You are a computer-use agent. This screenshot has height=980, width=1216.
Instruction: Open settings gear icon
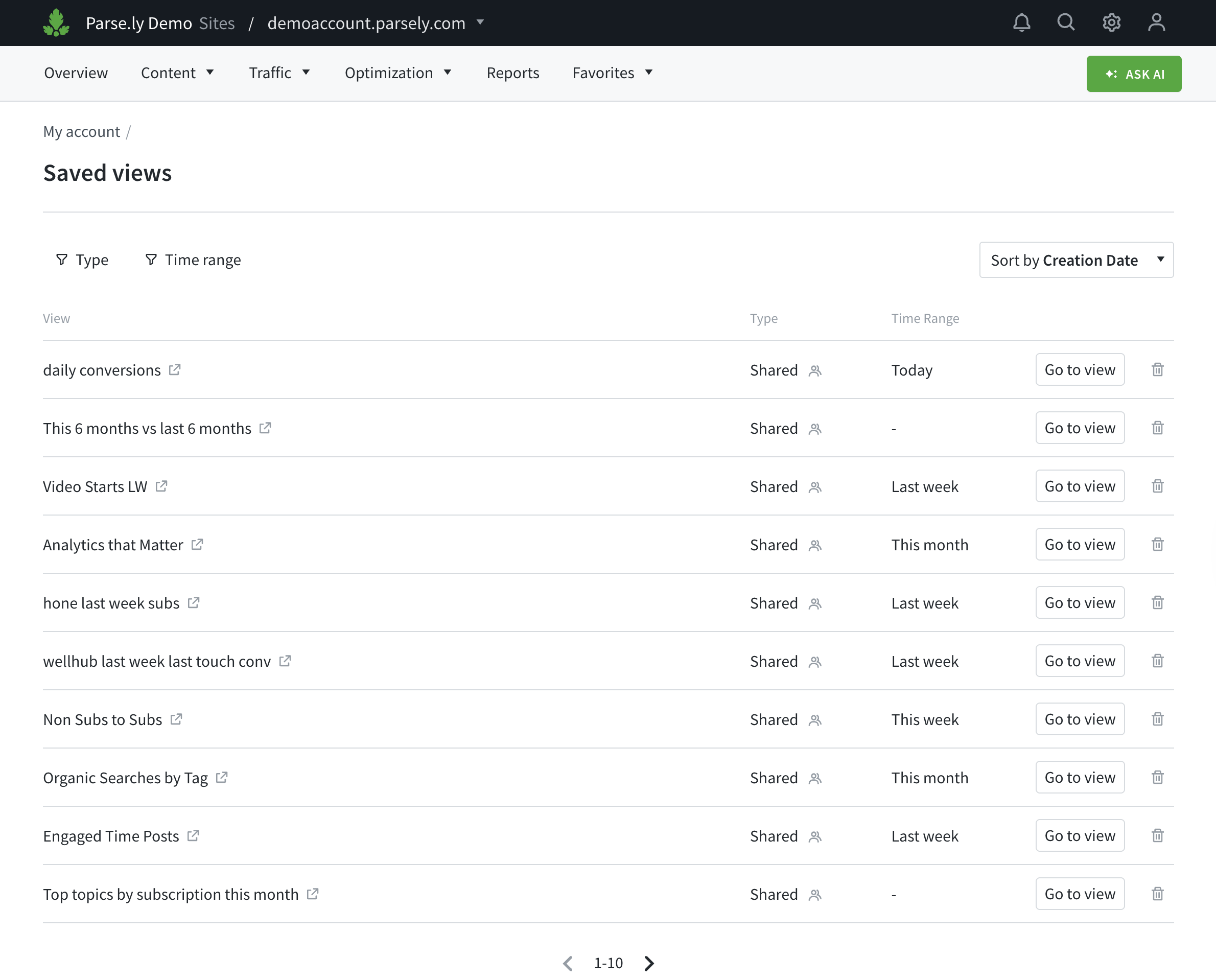[1111, 22]
